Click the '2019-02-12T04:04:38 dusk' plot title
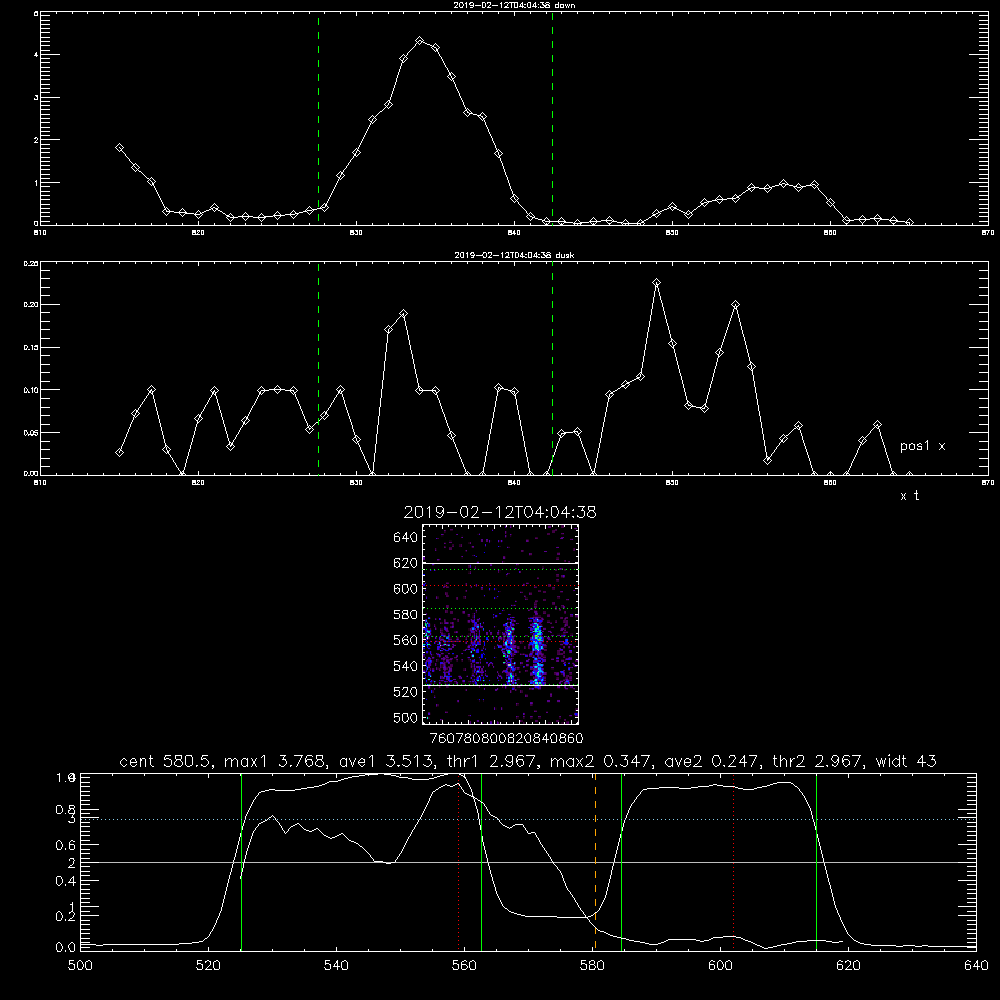1000x1000 pixels. click(x=514, y=255)
